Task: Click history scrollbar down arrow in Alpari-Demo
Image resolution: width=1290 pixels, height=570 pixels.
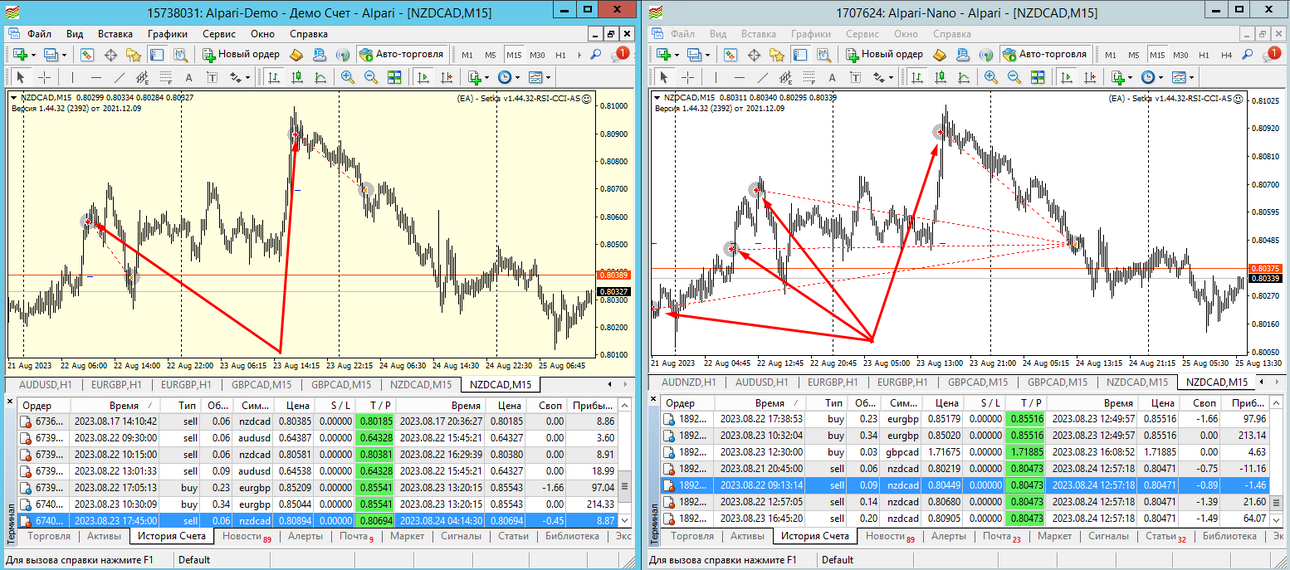Action: (627, 520)
